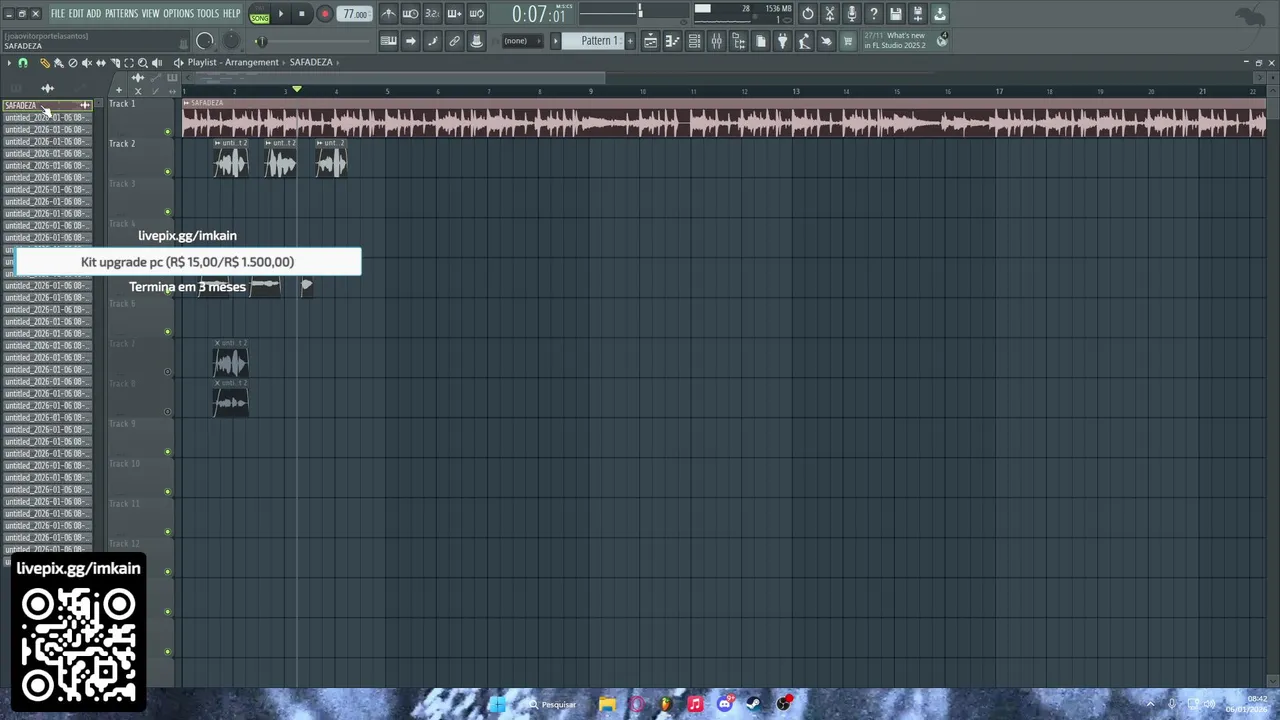Open the question mark help icon

[874, 14]
